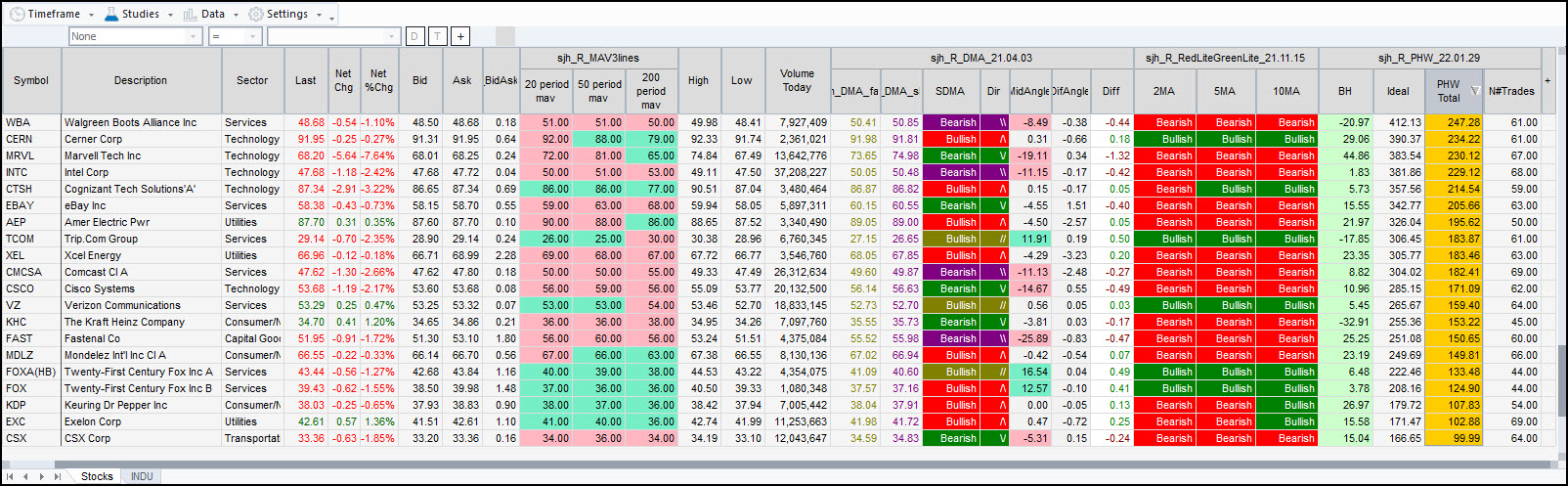
Task: Sort by the Symbol column header
Action: [31, 80]
